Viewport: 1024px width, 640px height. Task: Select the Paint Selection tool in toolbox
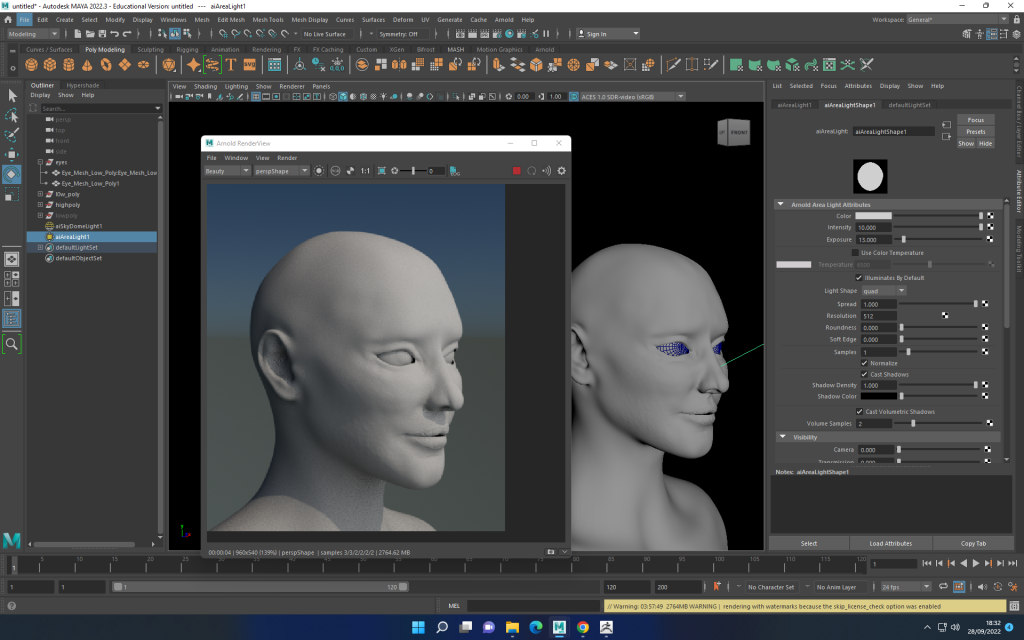pos(12,135)
